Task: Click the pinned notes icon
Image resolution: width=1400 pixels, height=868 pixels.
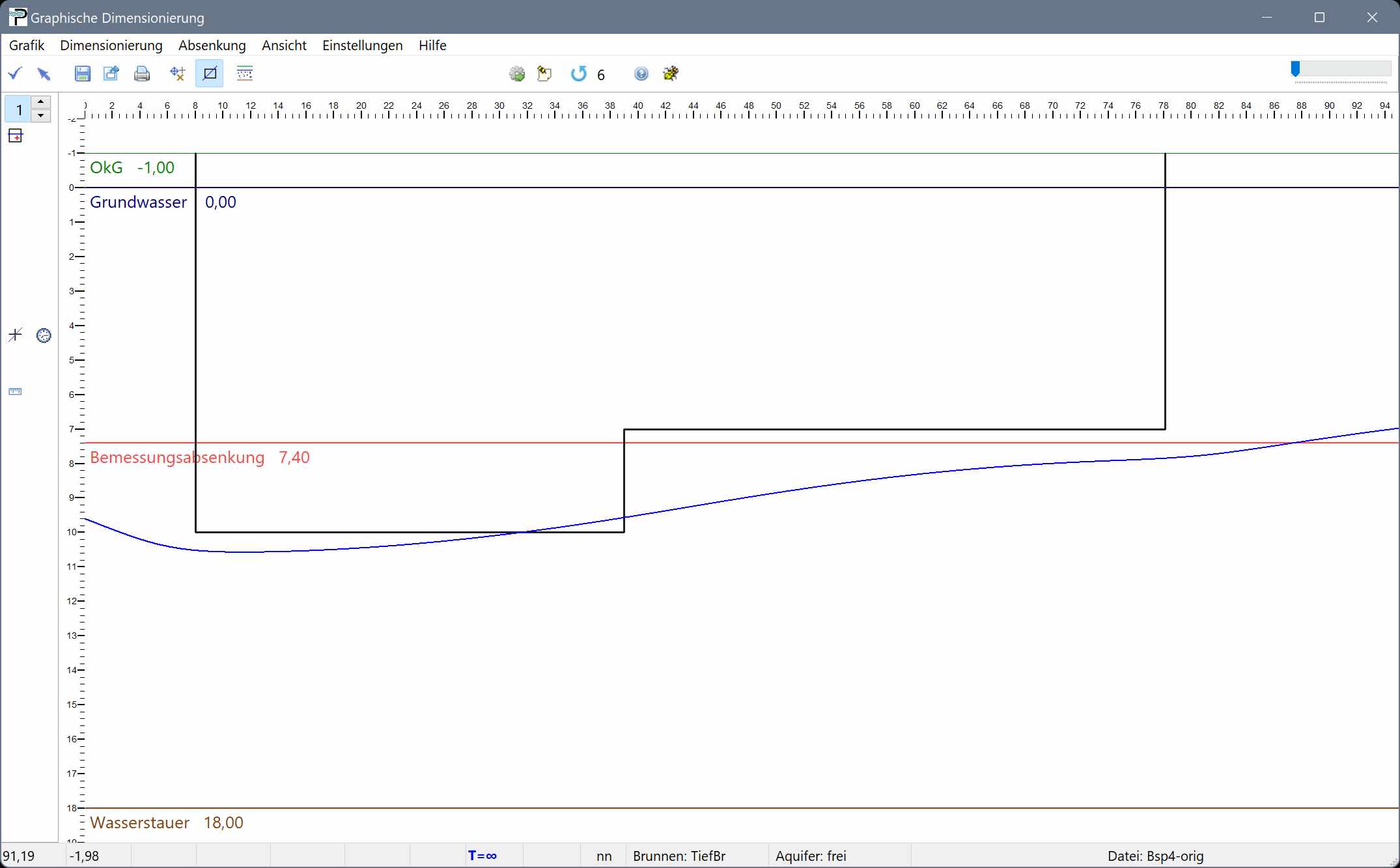Action: tap(544, 74)
